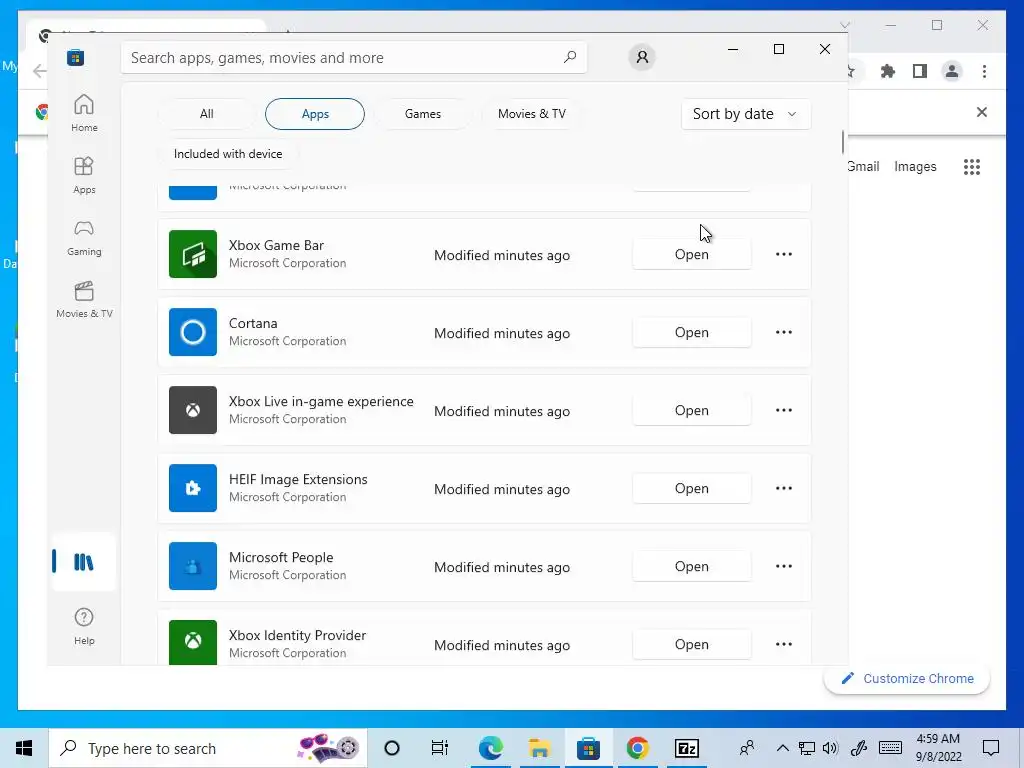Screen dimensions: 1024x768
Task: Open more options for Microsoft People
Action: click(x=784, y=566)
